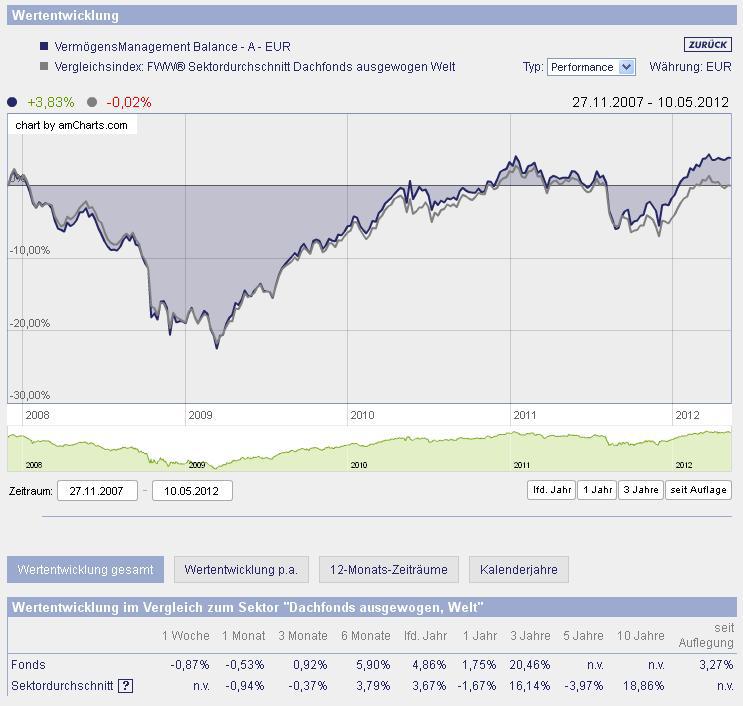Viewport: 743px width, 706px height.
Task: Click the blue circle next to +3,83%
Action: pyautogui.click(x=12, y=102)
